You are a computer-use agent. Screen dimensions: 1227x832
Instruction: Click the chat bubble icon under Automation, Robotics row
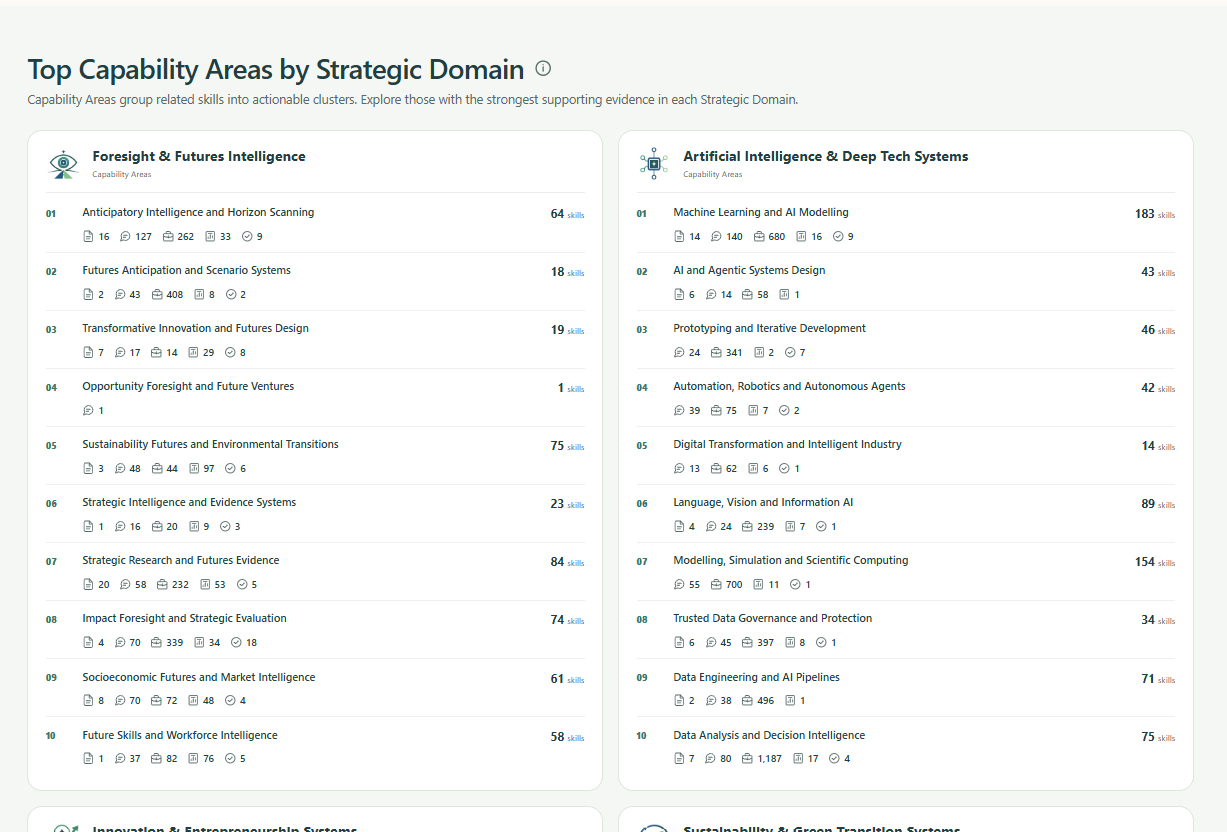pos(679,411)
